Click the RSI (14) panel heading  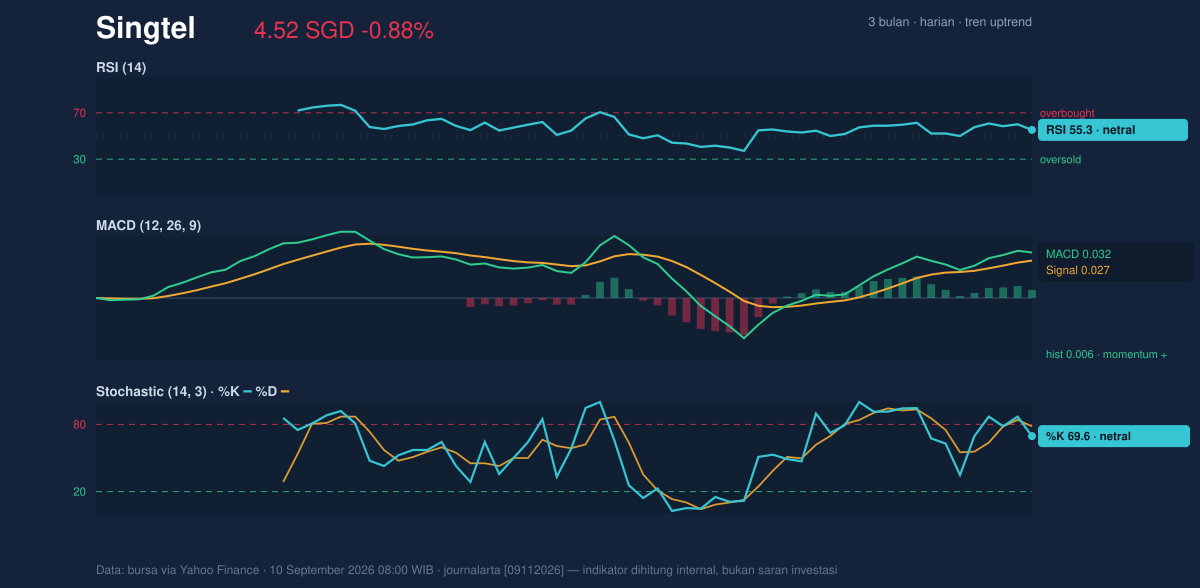click(x=121, y=67)
